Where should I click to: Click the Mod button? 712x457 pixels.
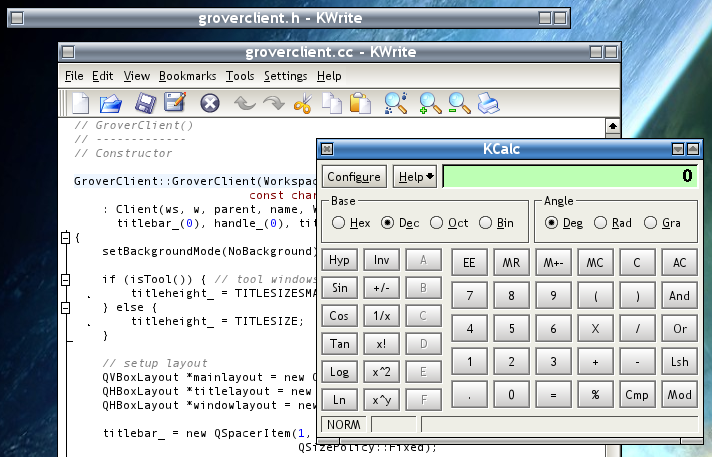[x=679, y=395]
